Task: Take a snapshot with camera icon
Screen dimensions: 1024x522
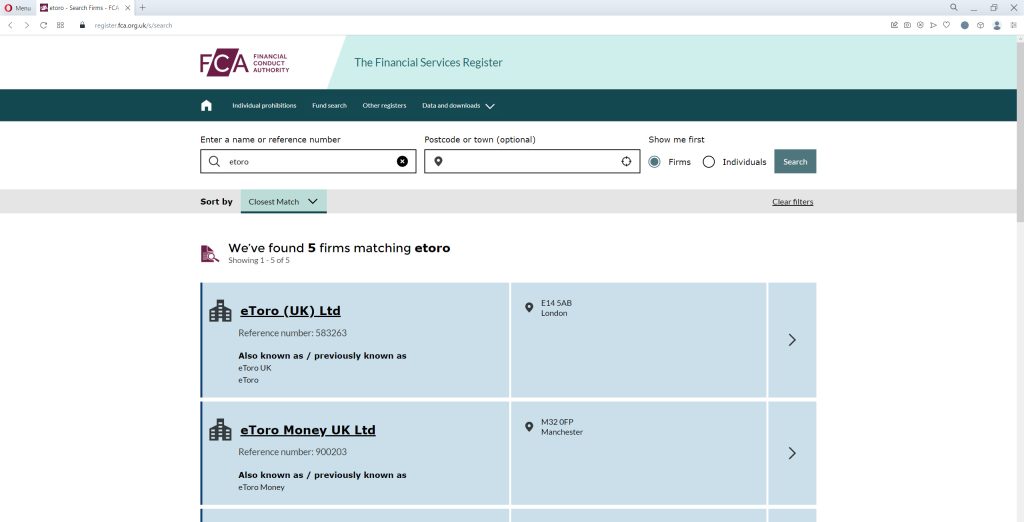Action: (907, 25)
